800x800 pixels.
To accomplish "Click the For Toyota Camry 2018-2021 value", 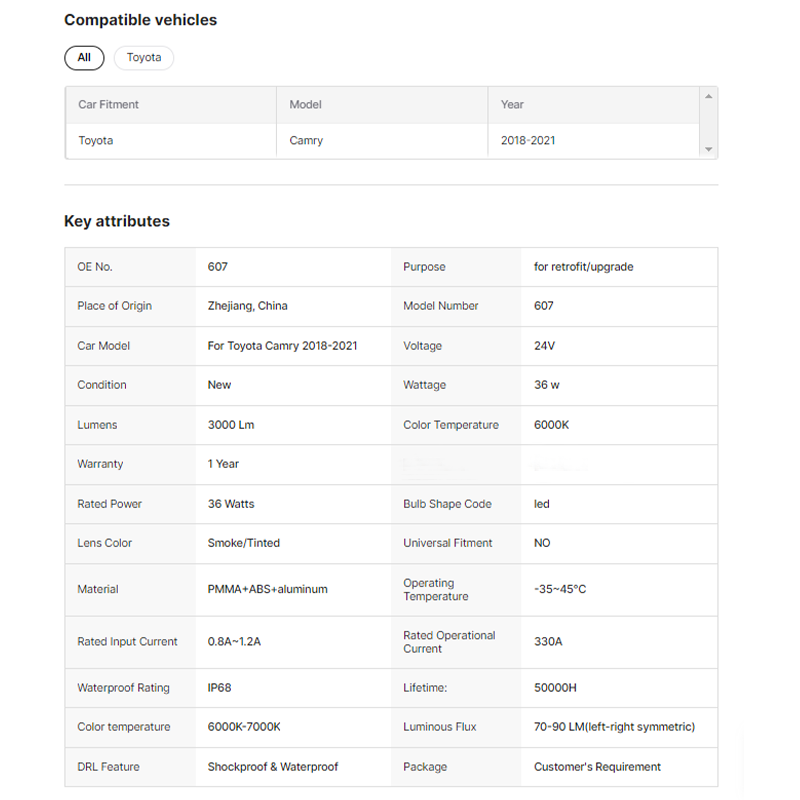I will (282, 346).
